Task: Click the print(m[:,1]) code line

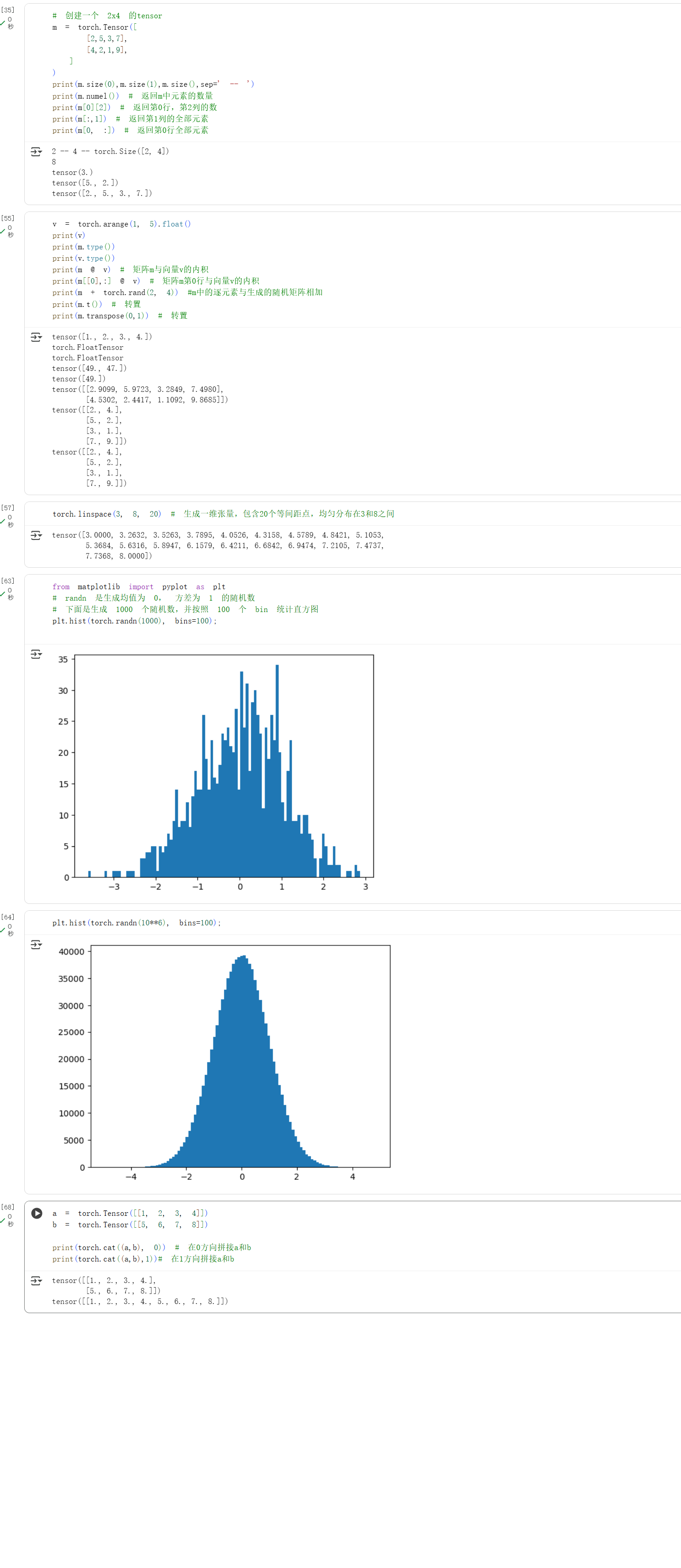Action: pyautogui.click(x=130, y=119)
